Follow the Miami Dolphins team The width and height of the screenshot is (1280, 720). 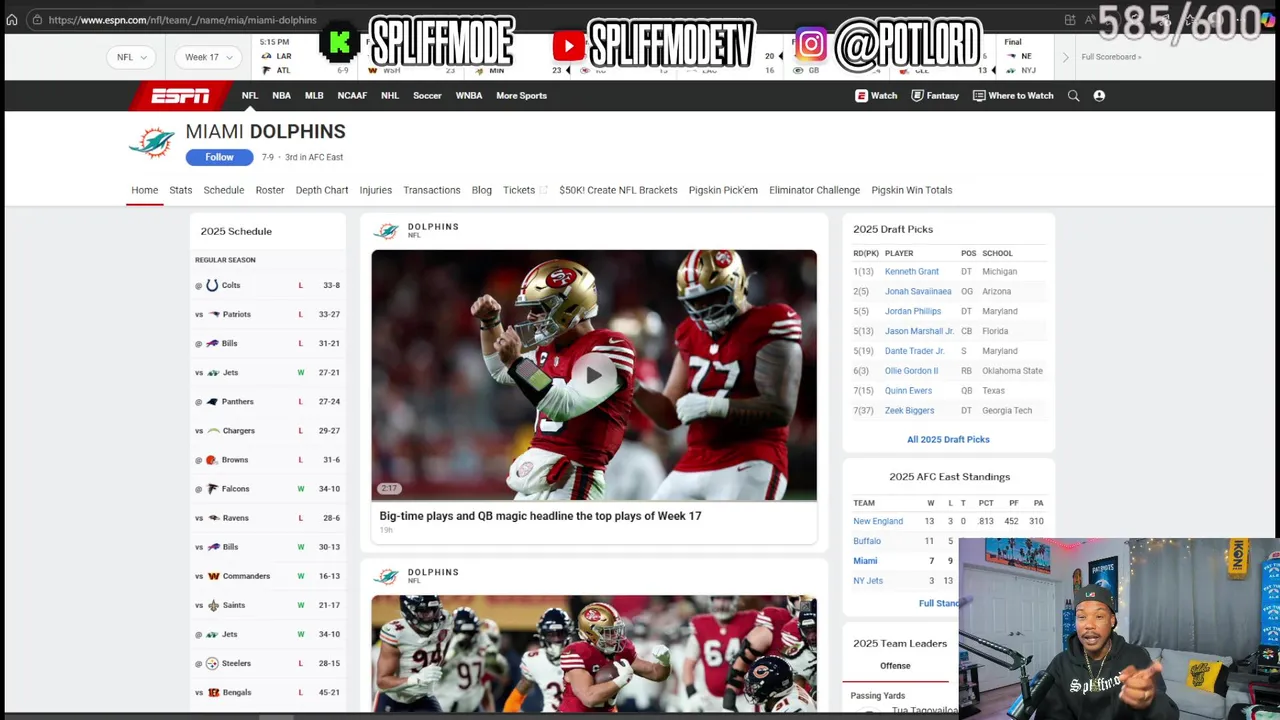(x=219, y=157)
